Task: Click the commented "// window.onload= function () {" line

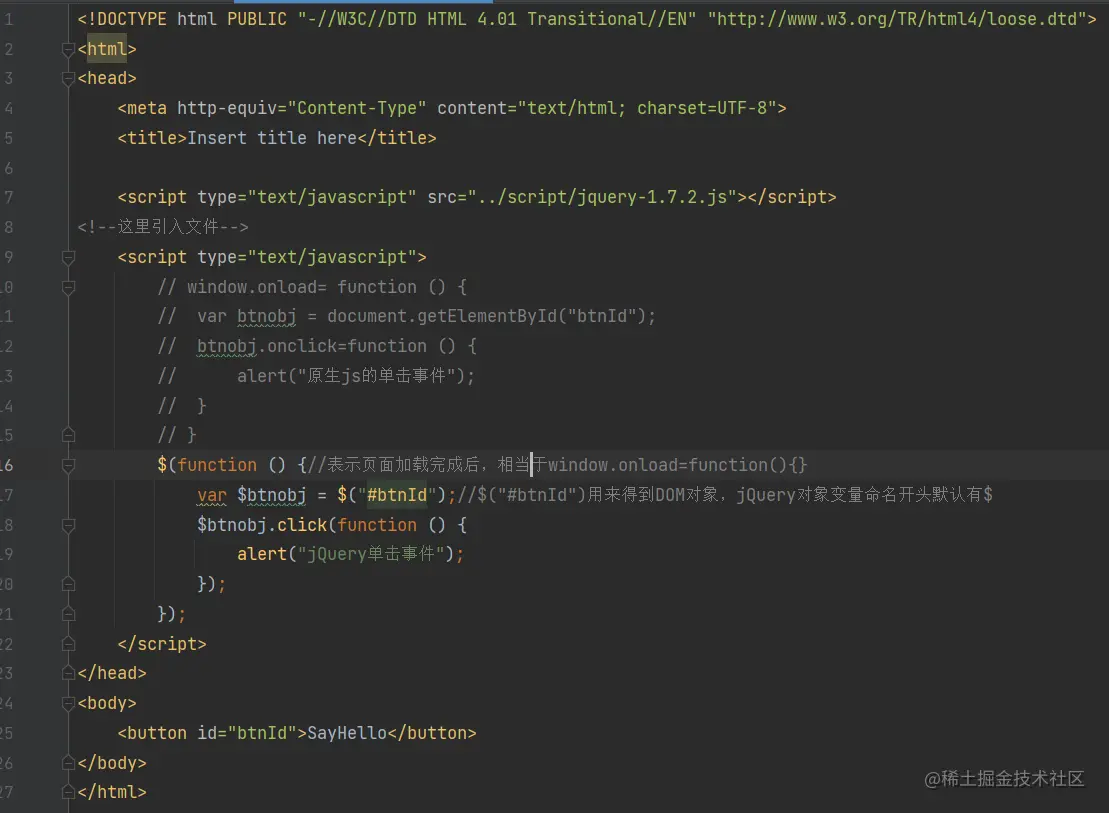Action: (x=313, y=287)
